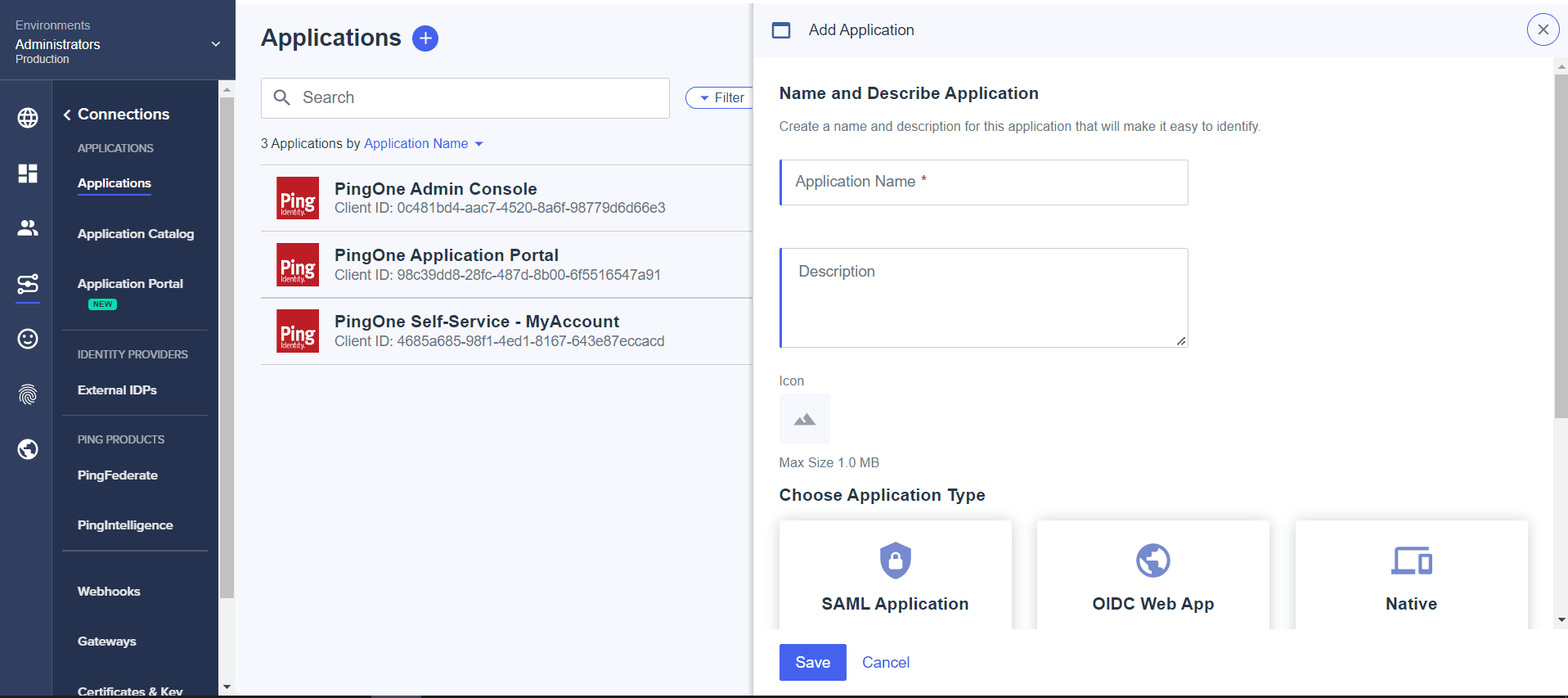
Task: Close the Add Application panel
Action: (x=1542, y=30)
